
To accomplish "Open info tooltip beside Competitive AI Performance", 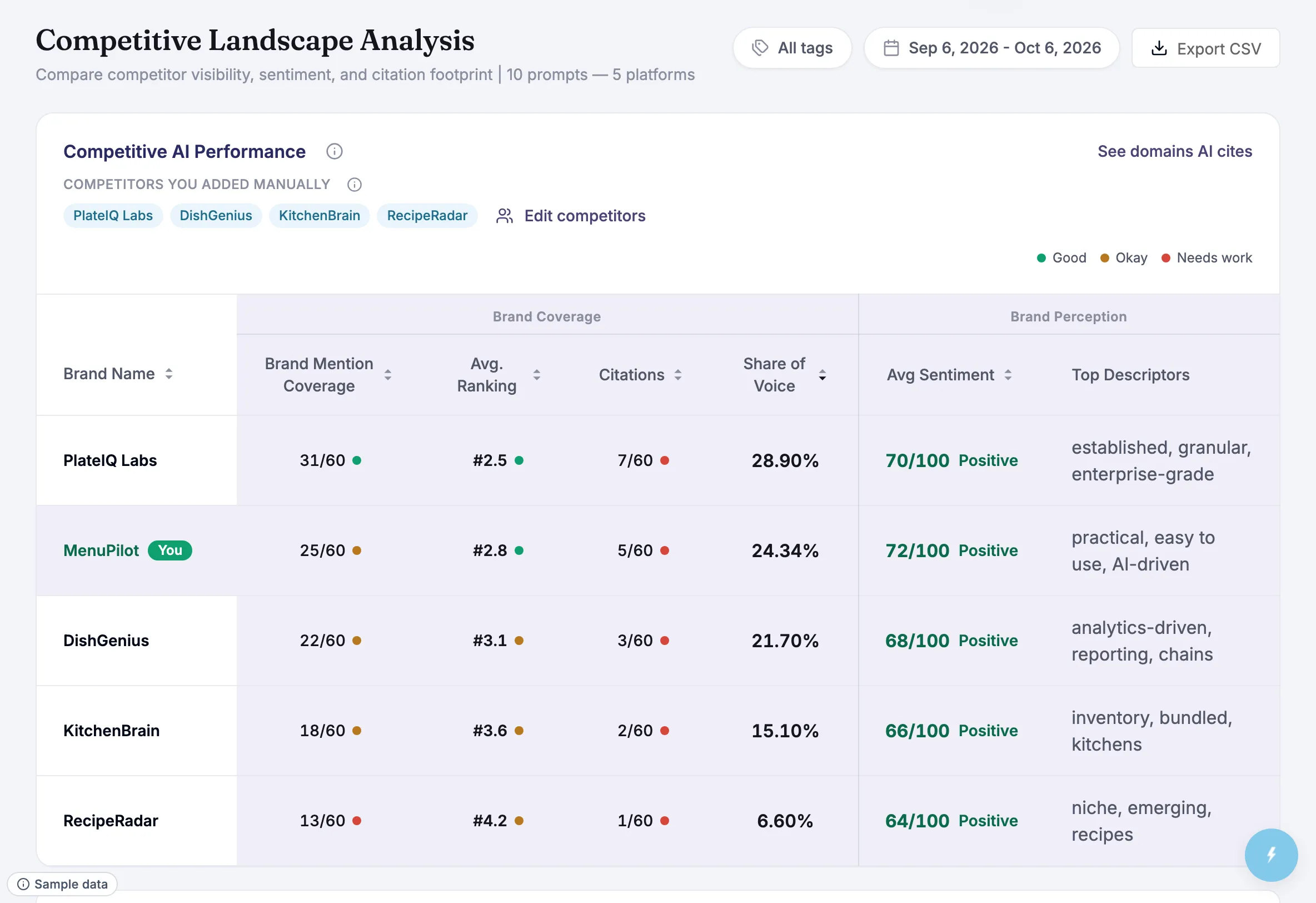I will pyautogui.click(x=334, y=151).
